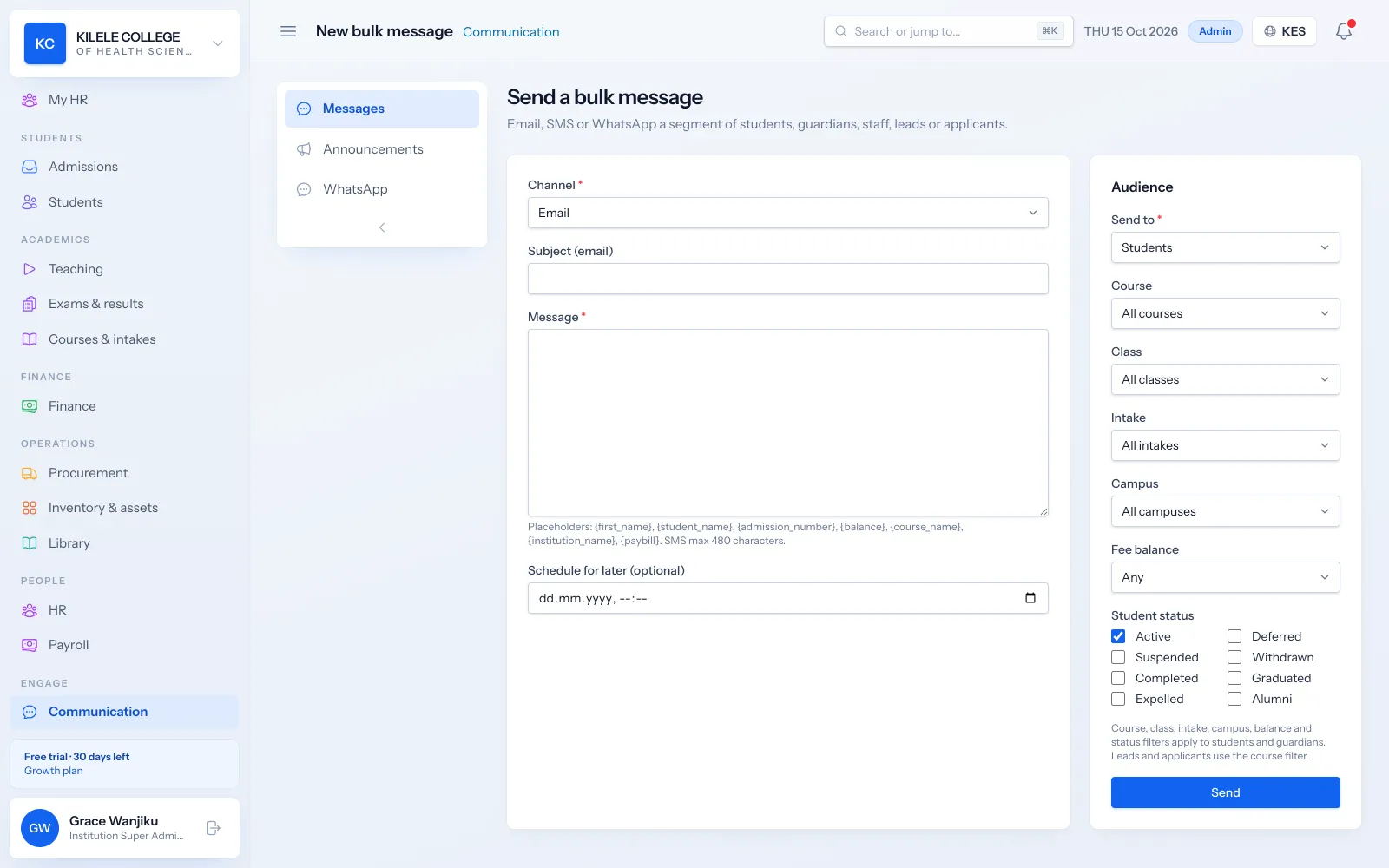This screenshot has width=1389, height=868.
Task: Click the KC college logo
Action: click(x=45, y=43)
